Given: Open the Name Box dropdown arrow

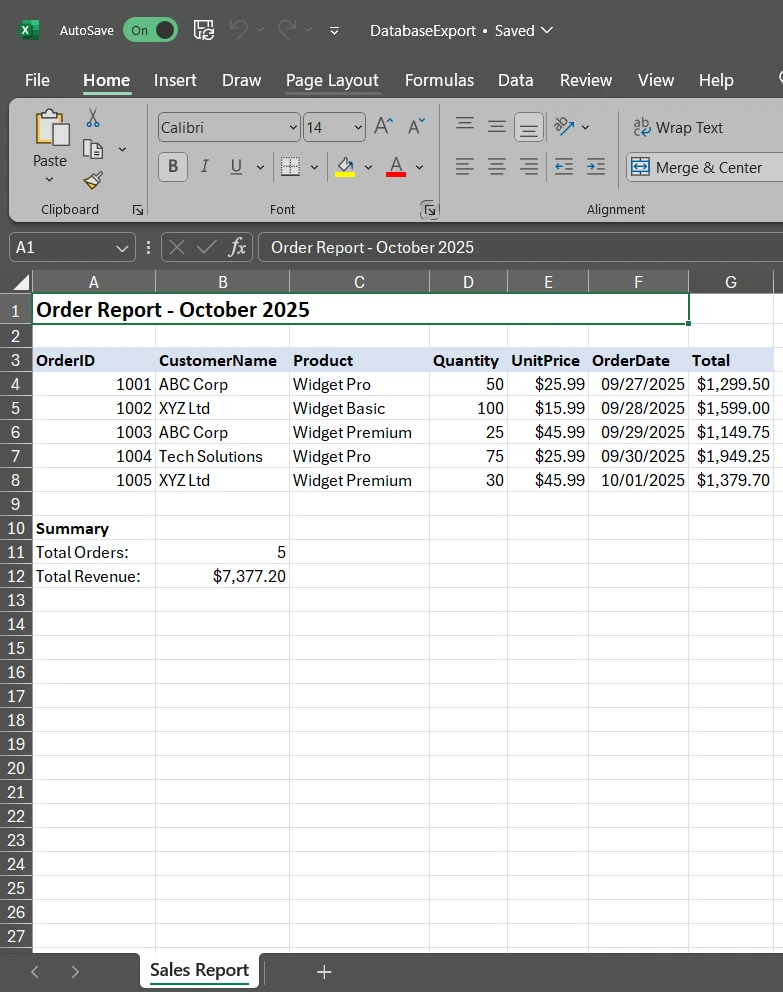Looking at the screenshot, I should click(x=123, y=247).
